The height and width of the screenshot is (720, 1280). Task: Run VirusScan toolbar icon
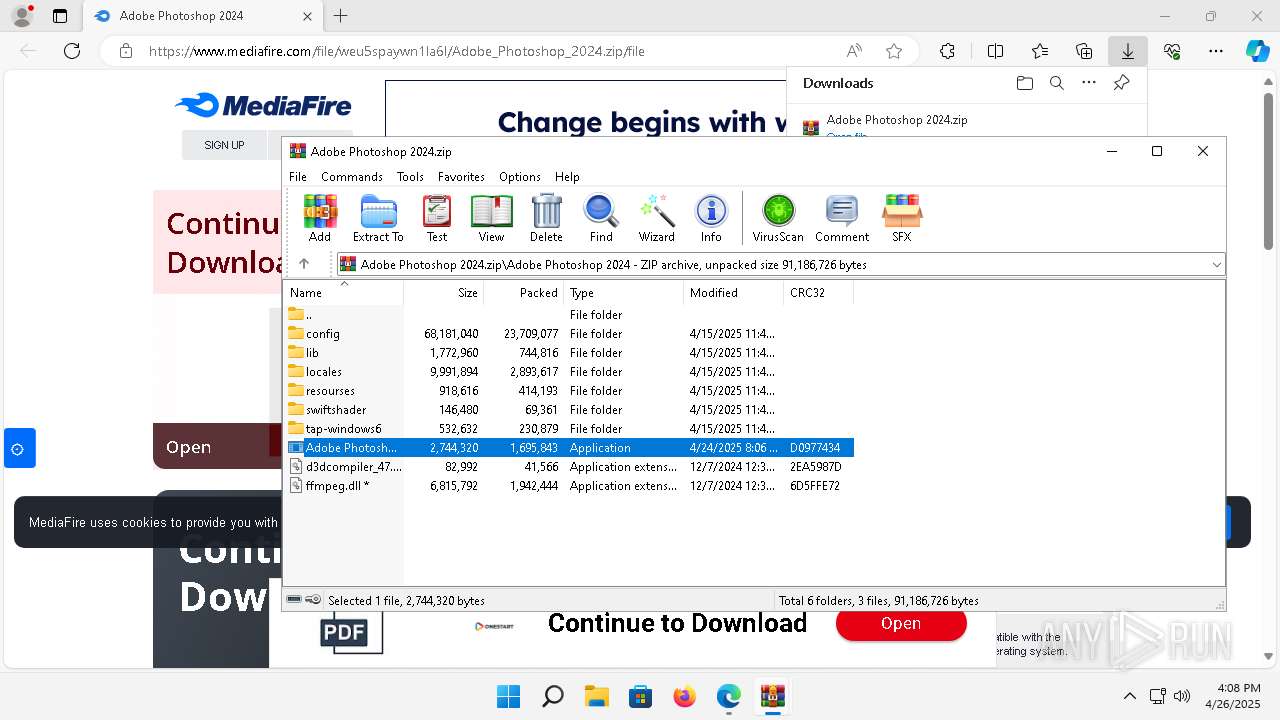778,218
